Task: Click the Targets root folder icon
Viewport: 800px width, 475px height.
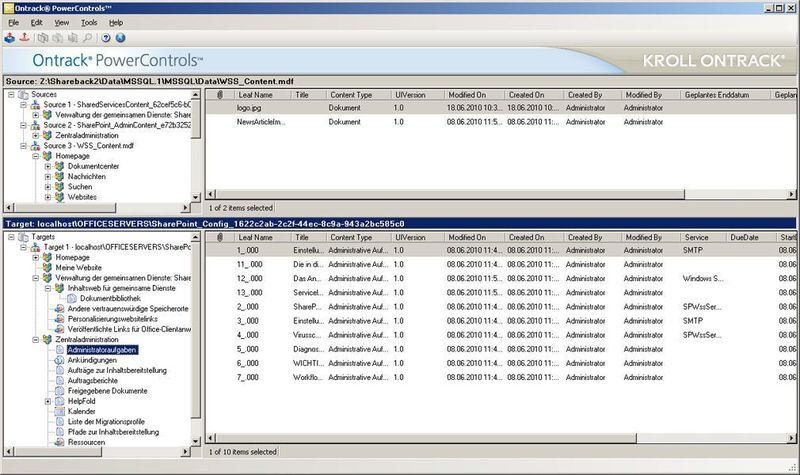Action: [23, 237]
